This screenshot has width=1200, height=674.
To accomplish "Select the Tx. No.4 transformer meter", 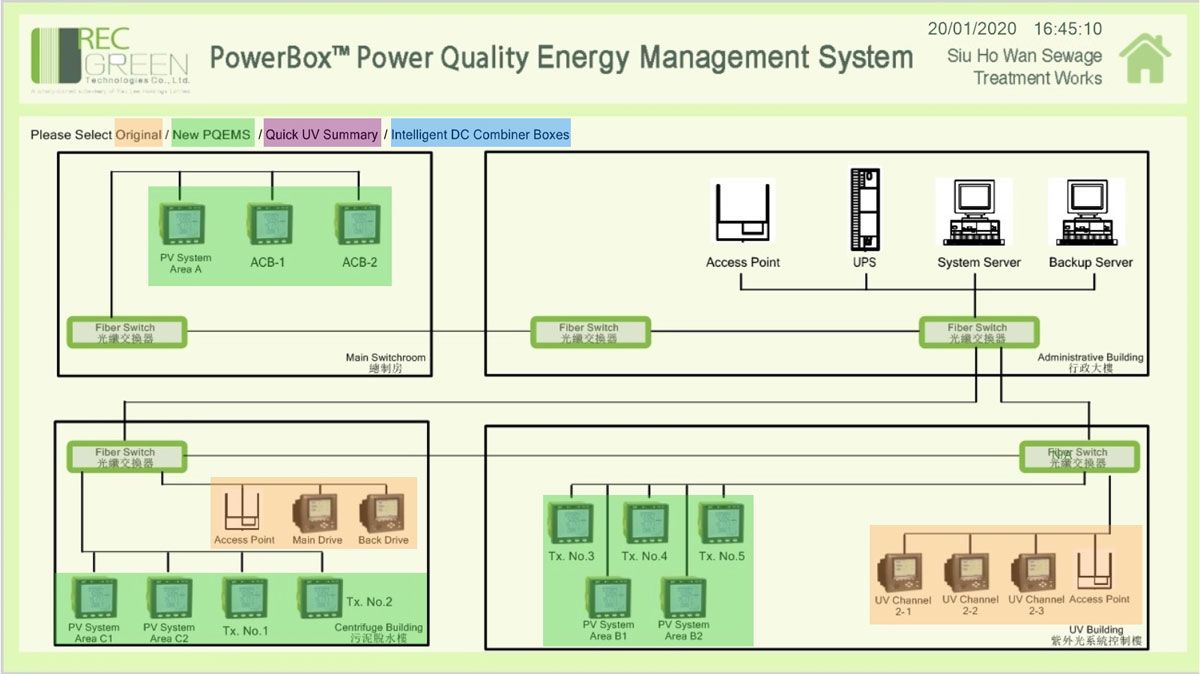I will point(646,524).
